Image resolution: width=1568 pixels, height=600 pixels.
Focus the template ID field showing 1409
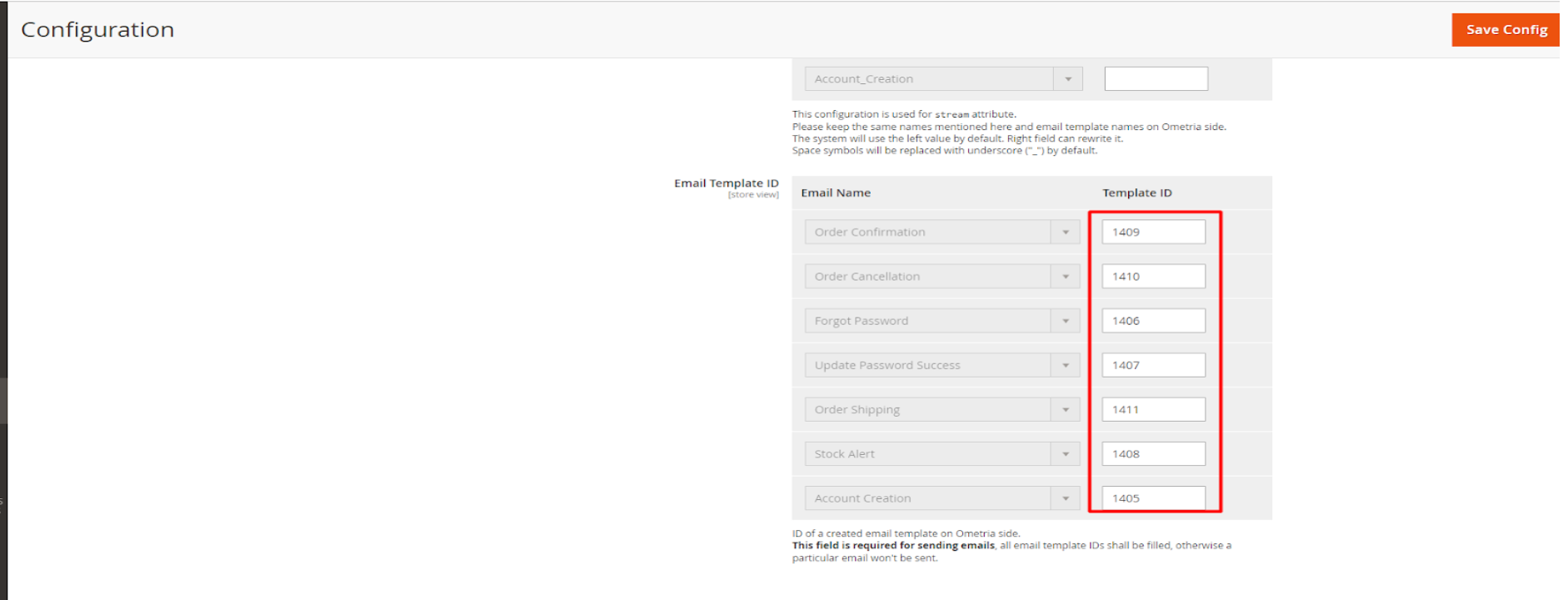(1154, 232)
